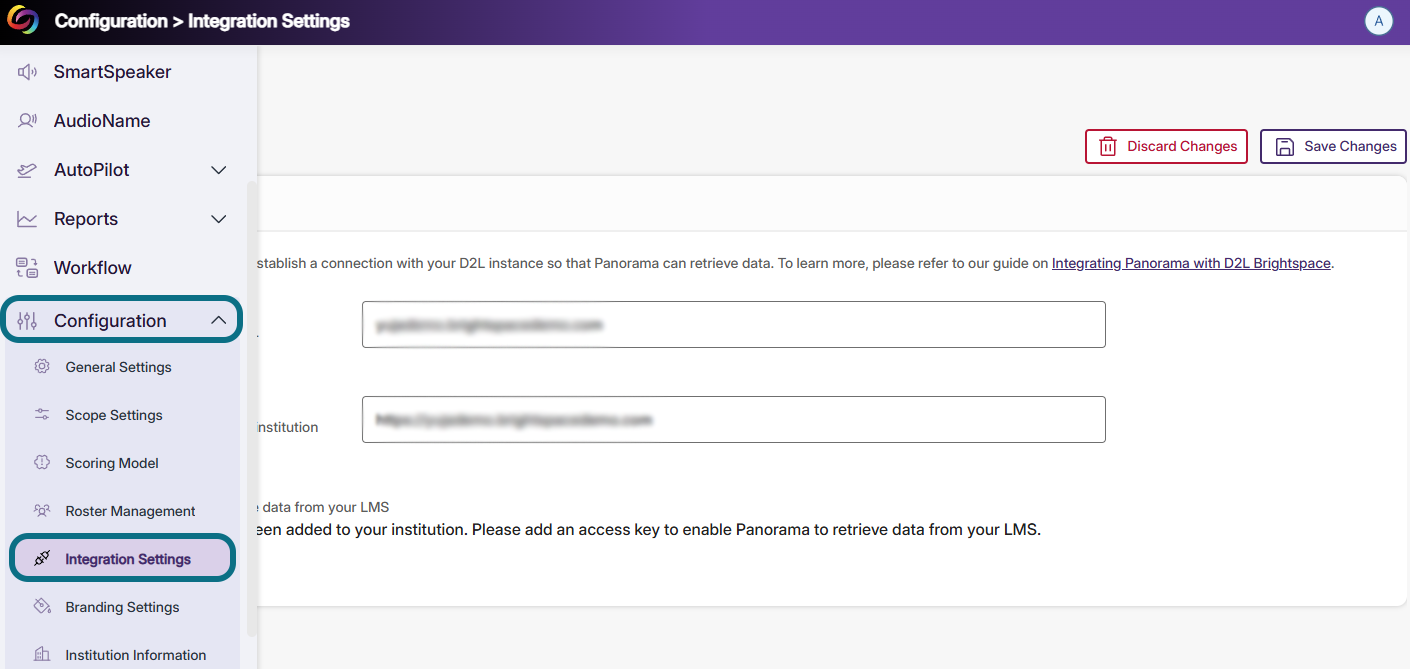Click the trash icon in Discard Changes
Image resolution: width=1410 pixels, height=669 pixels.
click(x=1108, y=146)
